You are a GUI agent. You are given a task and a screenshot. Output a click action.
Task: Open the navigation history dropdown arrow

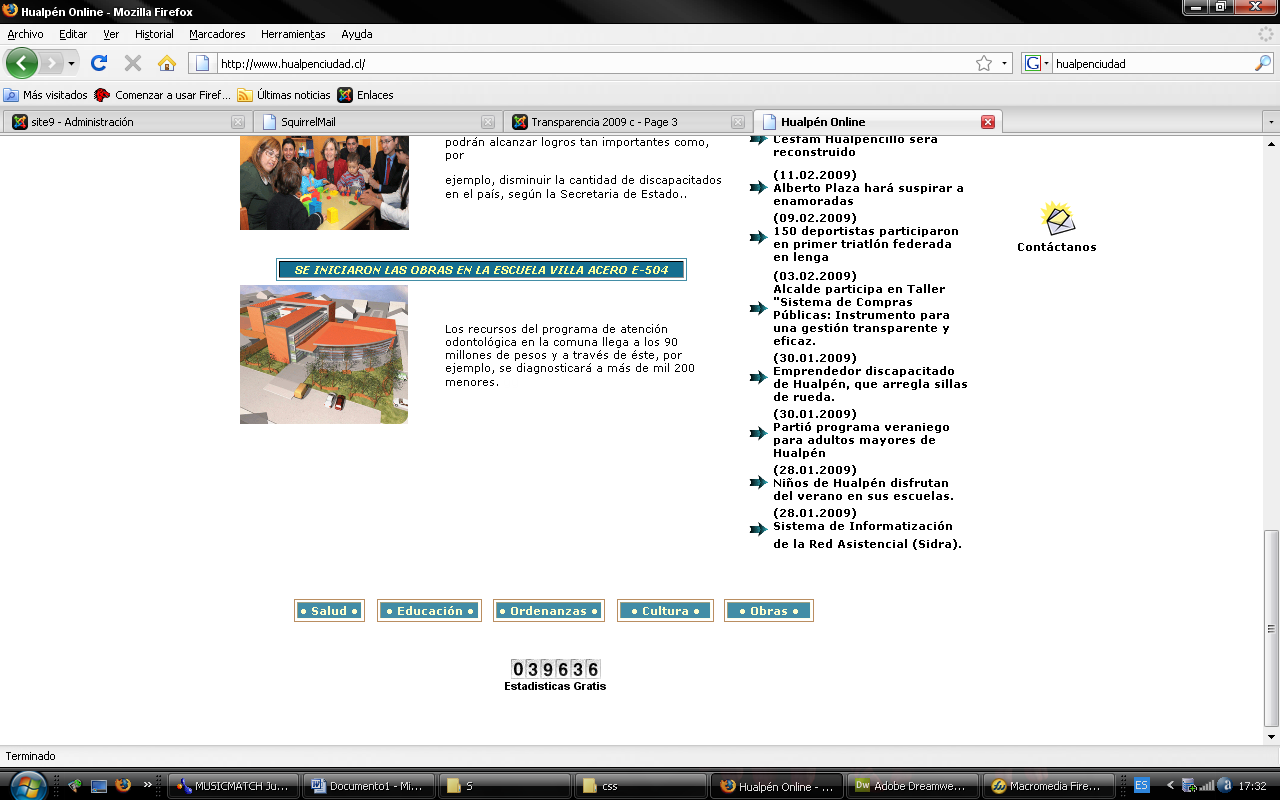71,63
